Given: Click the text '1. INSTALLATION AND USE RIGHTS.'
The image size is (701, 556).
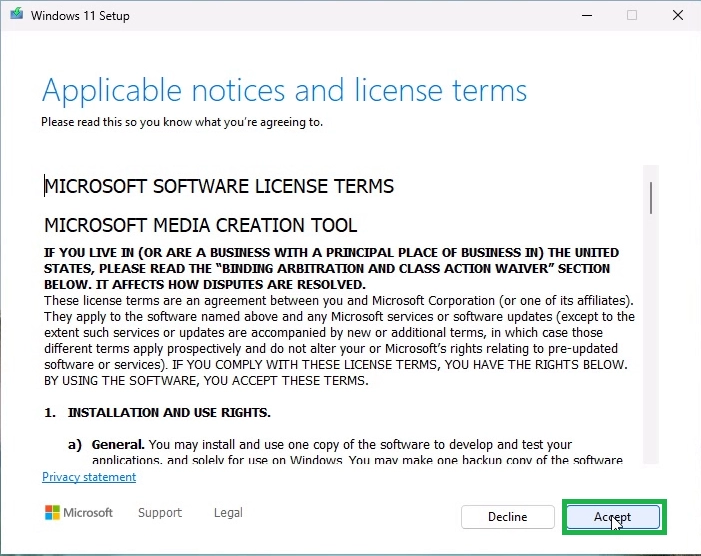Looking at the screenshot, I should [157, 413].
